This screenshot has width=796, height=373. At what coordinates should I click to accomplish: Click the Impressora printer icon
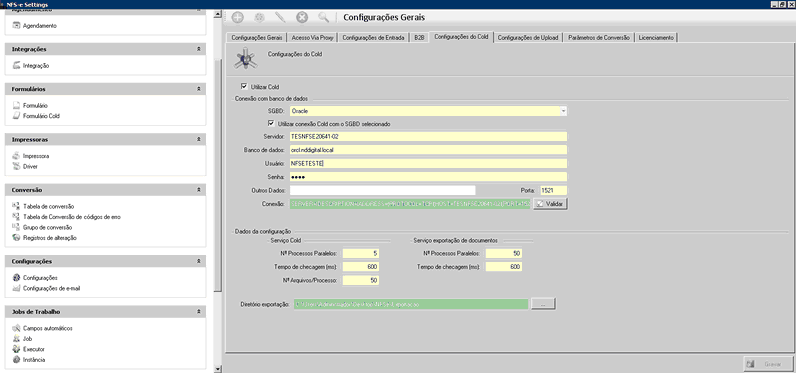coord(16,156)
